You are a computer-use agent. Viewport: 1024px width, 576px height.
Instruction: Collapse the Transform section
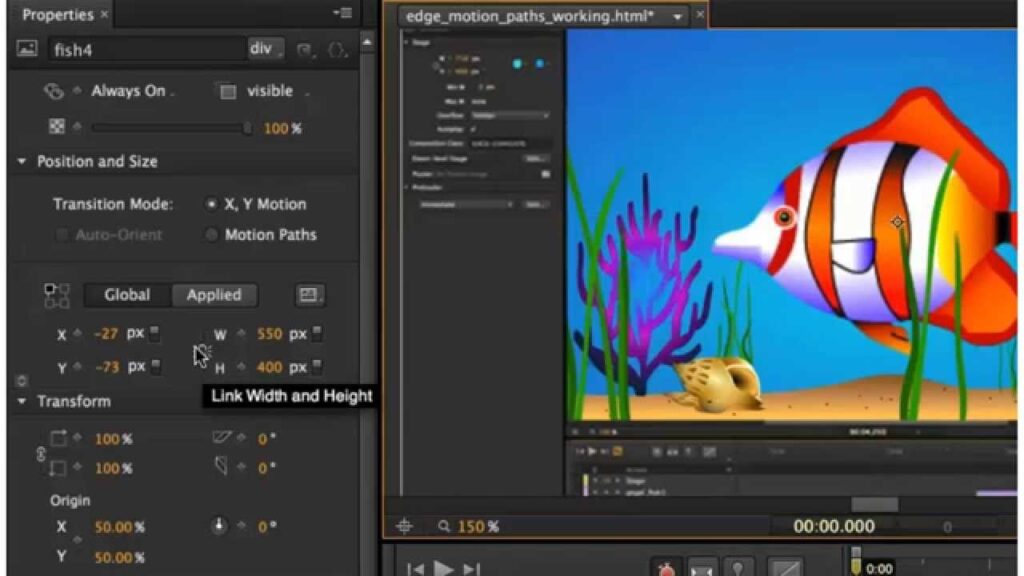point(22,401)
